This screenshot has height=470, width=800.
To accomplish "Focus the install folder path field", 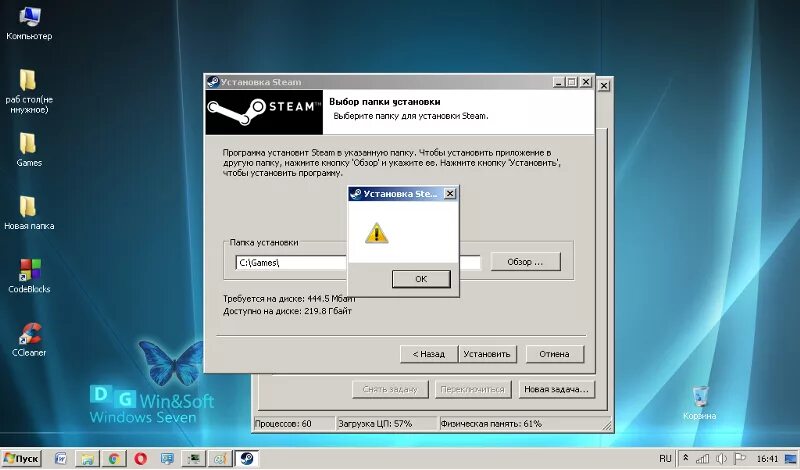I will tap(358, 263).
